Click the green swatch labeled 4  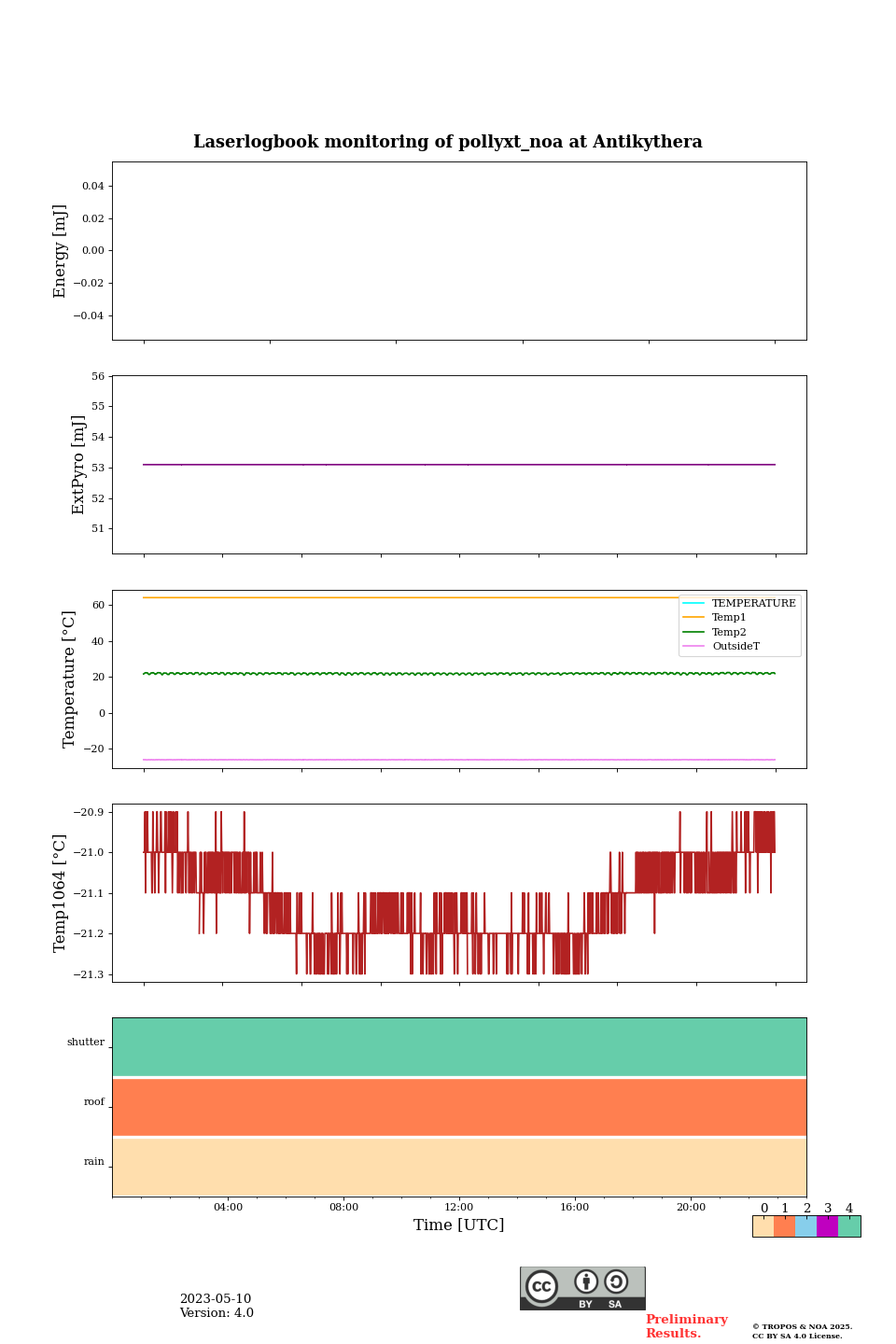[849, 1226]
